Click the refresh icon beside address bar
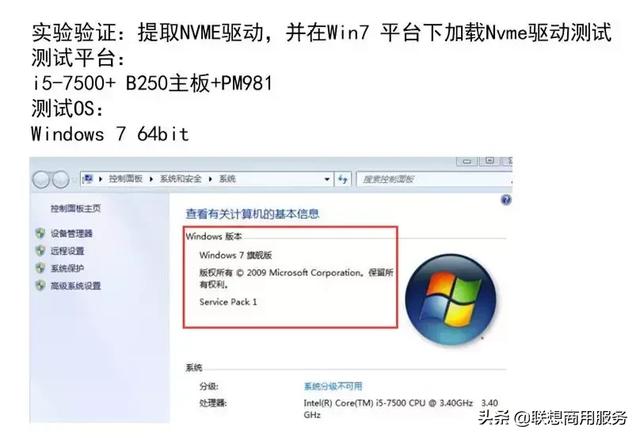Viewport: 640px width, 438px height. (x=343, y=179)
